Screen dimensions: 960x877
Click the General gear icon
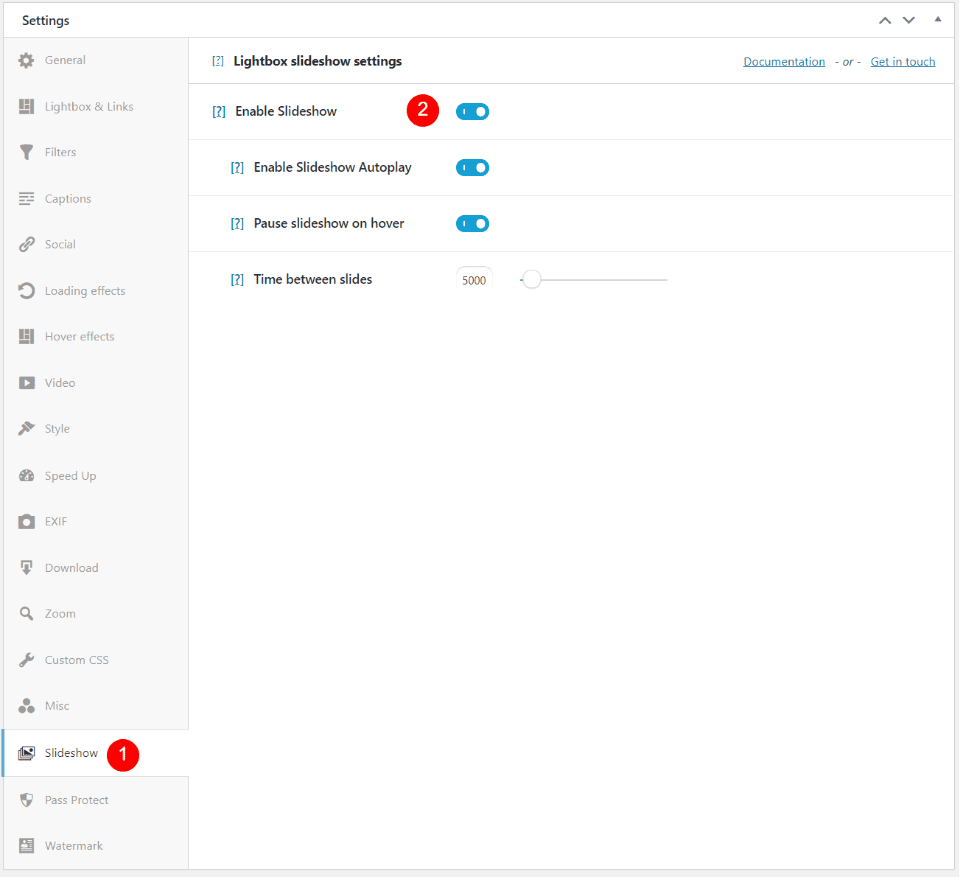point(26,60)
